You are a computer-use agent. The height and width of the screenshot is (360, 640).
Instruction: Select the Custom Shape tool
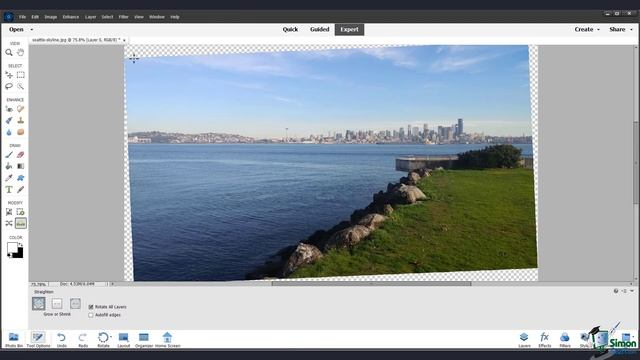[x=20, y=178]
